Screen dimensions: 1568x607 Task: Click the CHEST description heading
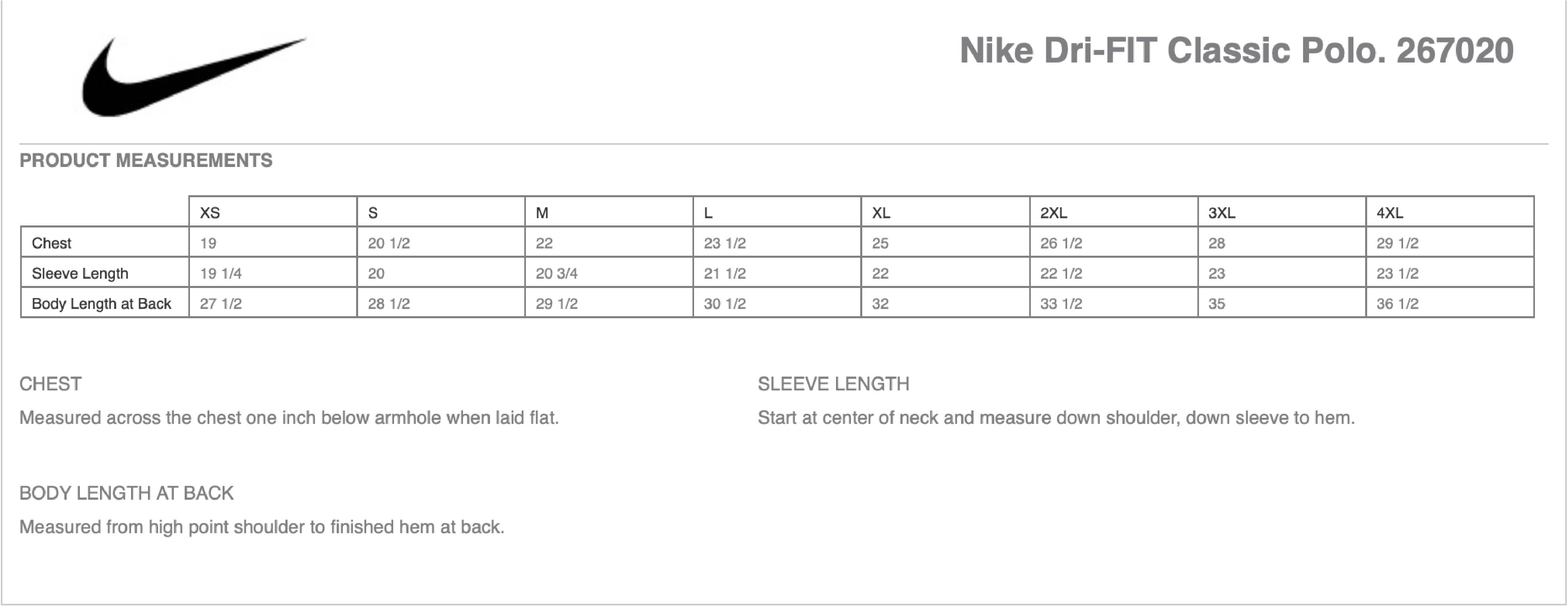click(50, 384)
